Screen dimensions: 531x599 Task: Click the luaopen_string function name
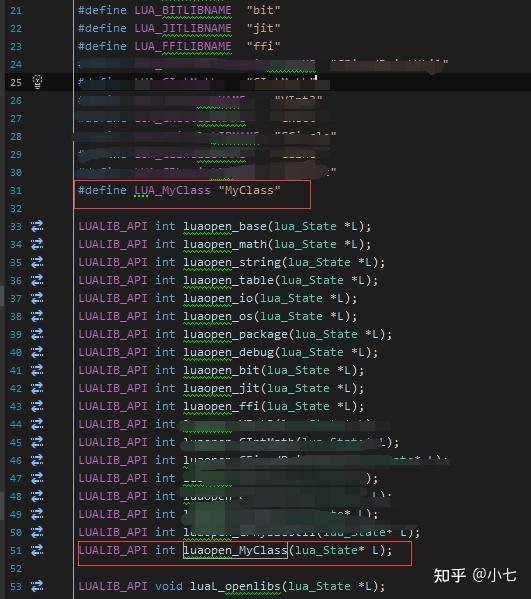[x=232, y=262]
